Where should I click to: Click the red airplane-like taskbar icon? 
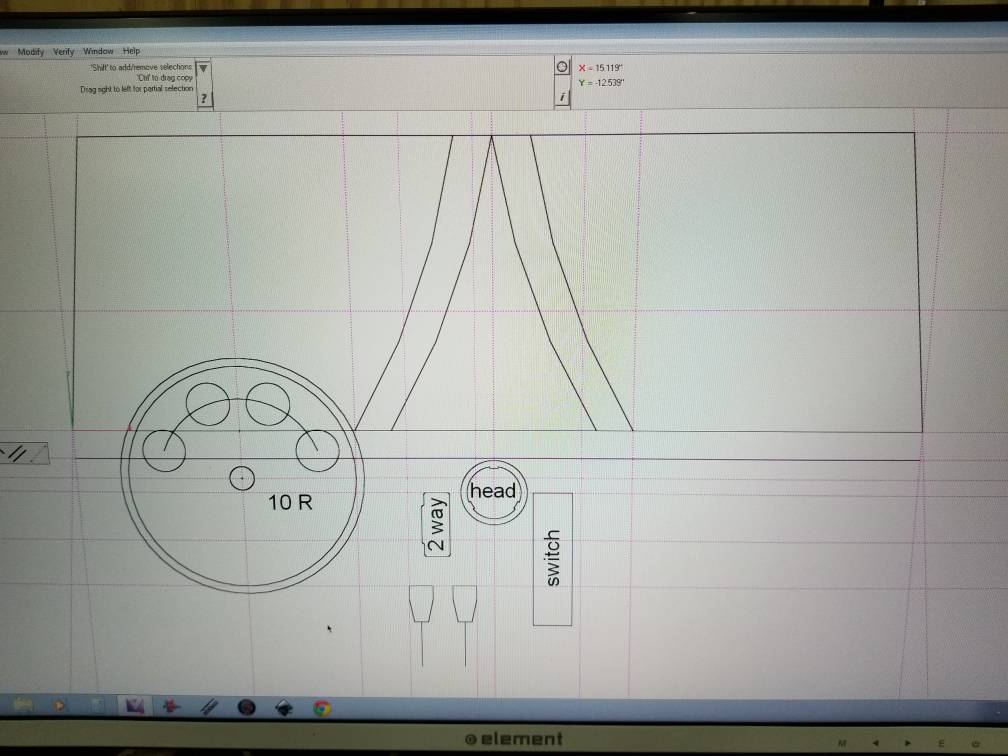[172, 707]
